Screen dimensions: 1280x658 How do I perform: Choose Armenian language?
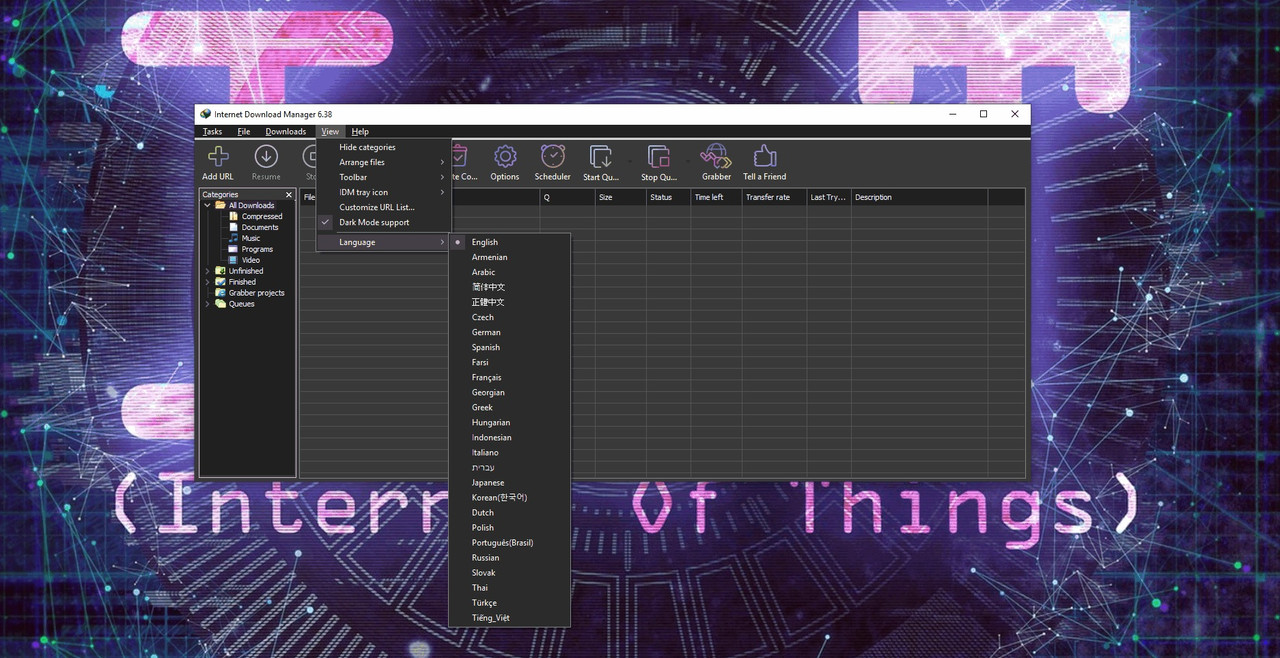490,257
